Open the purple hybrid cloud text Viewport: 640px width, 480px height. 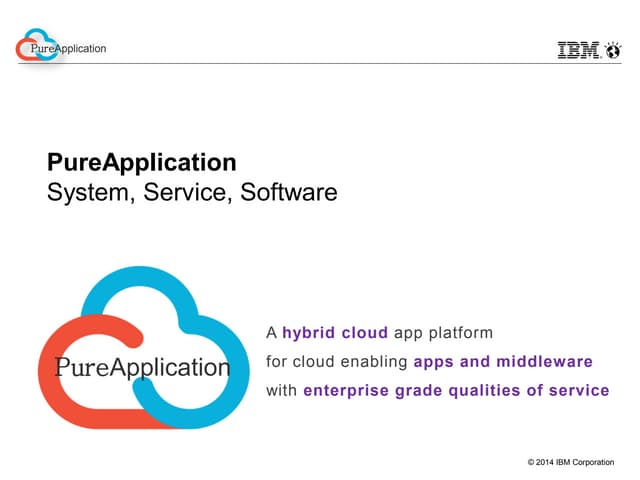335,332
